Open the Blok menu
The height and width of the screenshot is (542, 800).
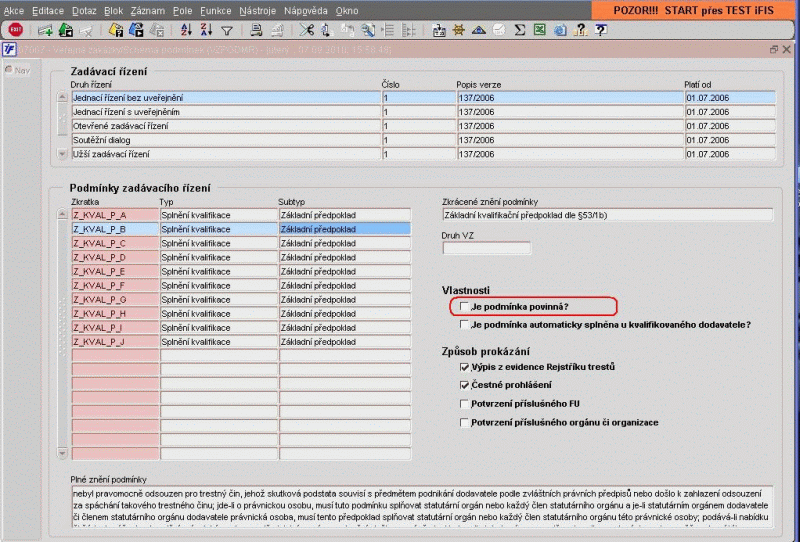pyautogui.click(x=113, y=10)
